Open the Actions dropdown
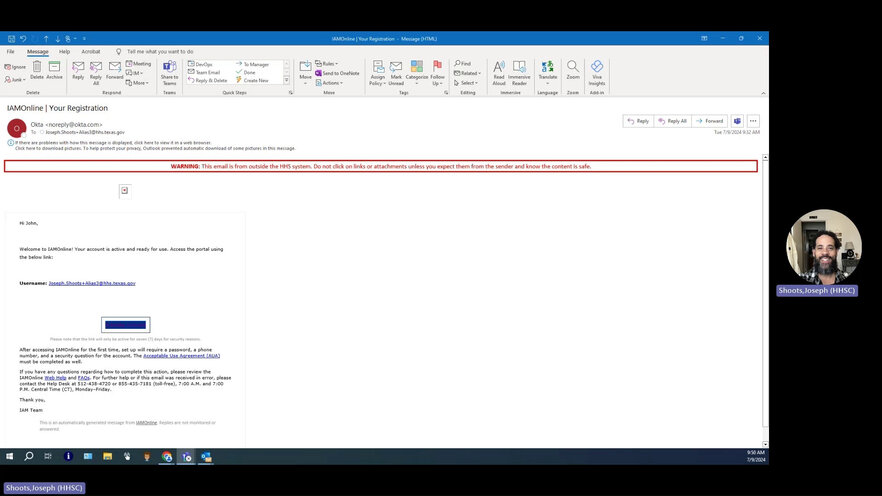 pos(329,83)
